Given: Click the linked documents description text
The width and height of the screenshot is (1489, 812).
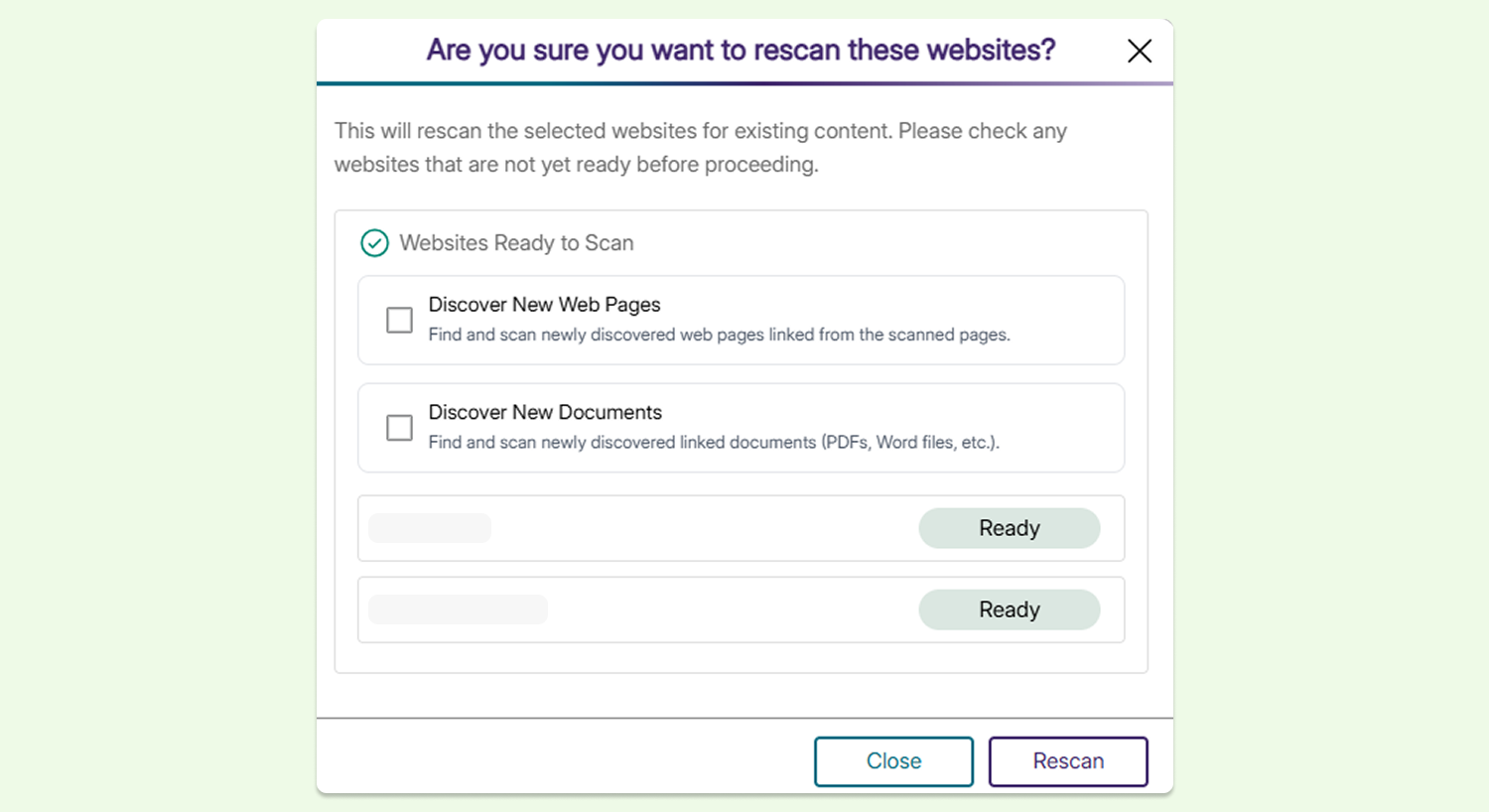Looking at the screenshot, I should 714,442.
